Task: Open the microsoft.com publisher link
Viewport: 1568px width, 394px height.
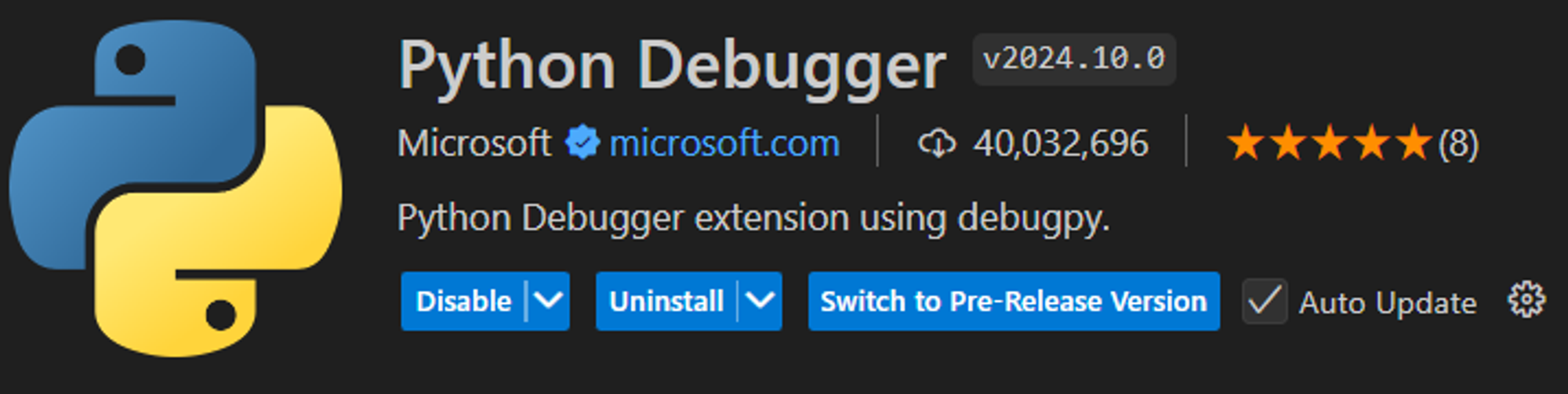Action: coord(724,143)
